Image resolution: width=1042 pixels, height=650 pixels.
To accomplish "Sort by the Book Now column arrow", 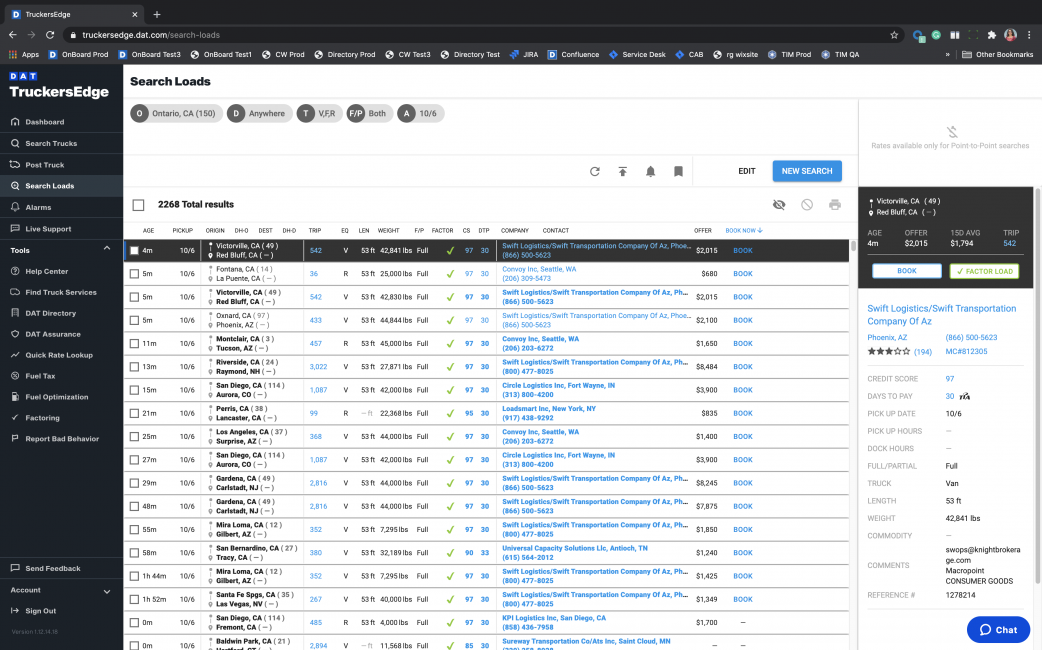I will click(760, 231).
